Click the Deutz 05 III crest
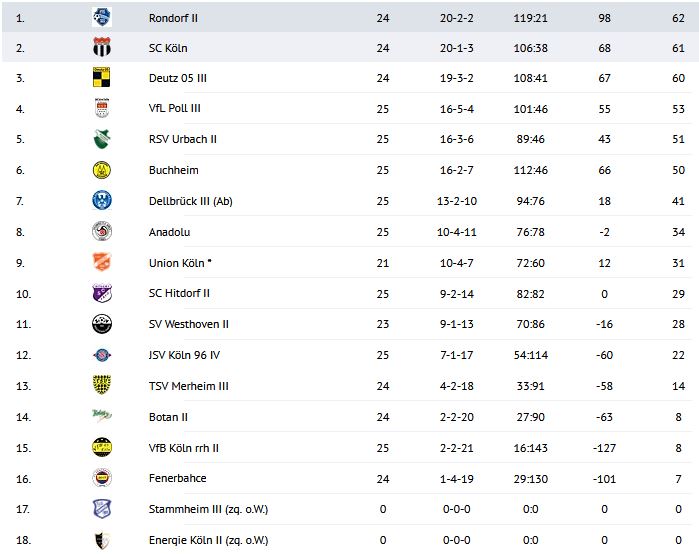This screenshot has width=699, height=554. coord(102,78)
